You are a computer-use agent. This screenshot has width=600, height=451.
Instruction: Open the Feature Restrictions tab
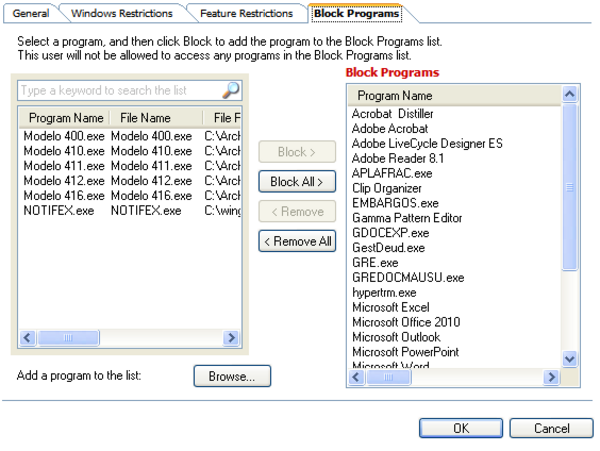(246, 13)
